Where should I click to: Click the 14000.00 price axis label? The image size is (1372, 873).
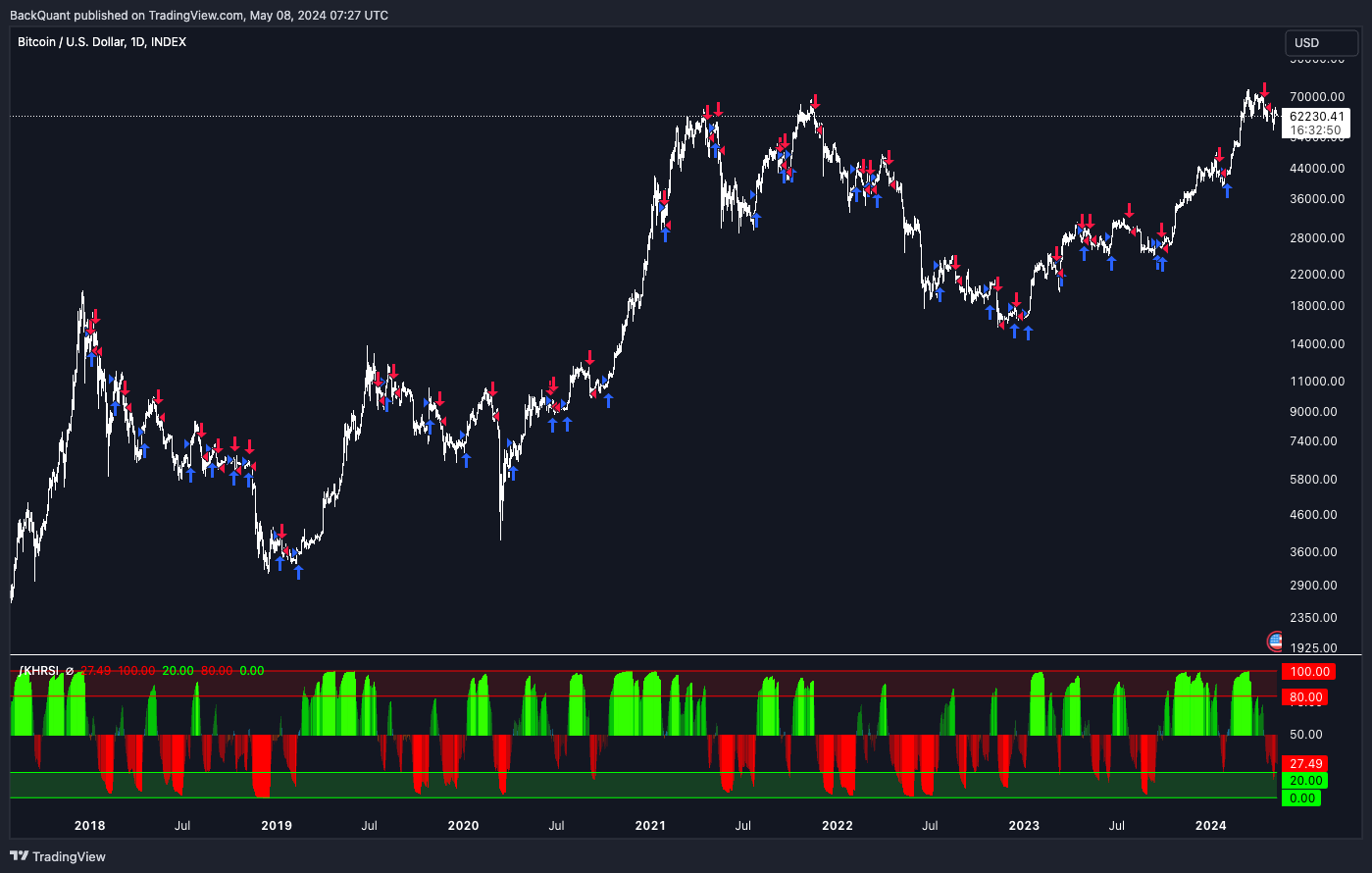1317,344
